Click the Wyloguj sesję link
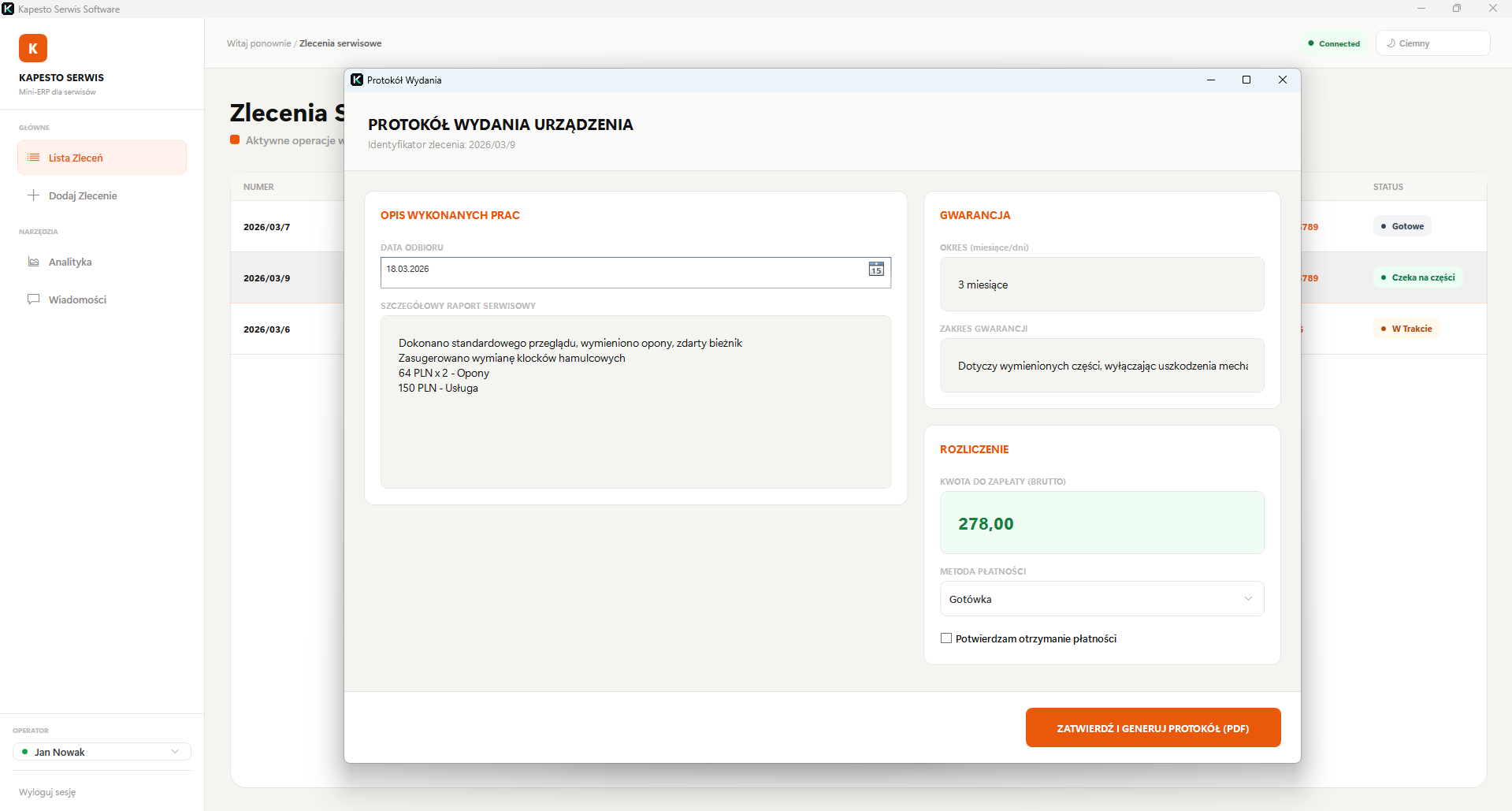 click(x=47, y=792)
